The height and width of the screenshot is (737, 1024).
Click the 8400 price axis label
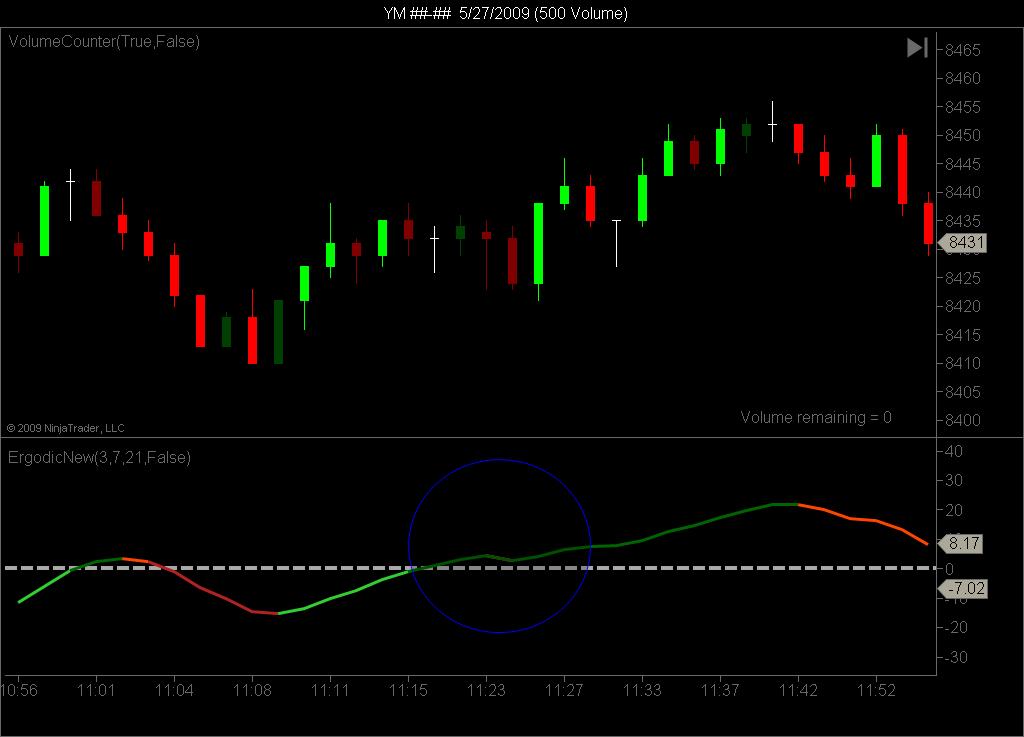[x=963, y=420]
